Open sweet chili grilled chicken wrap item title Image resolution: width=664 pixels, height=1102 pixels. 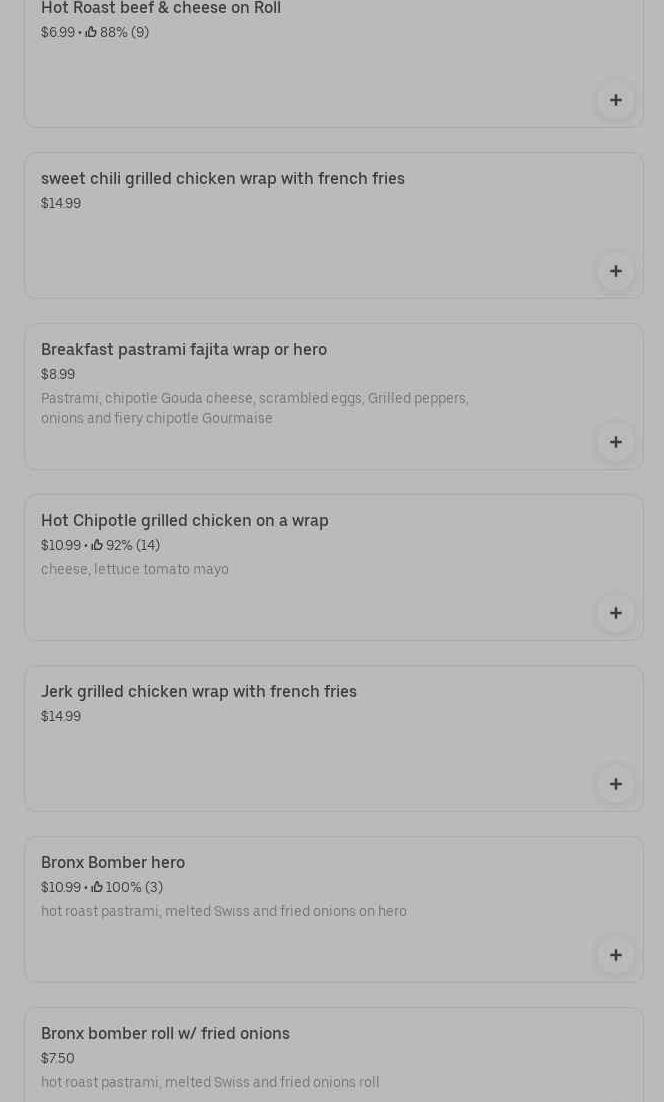[223, 178]
